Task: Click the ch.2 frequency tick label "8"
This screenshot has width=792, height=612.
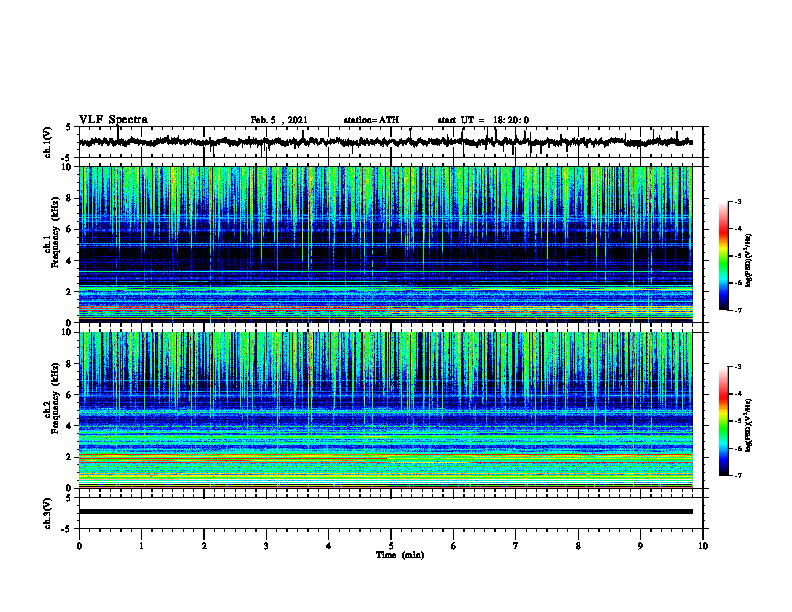Action: [x=69, y=364]
